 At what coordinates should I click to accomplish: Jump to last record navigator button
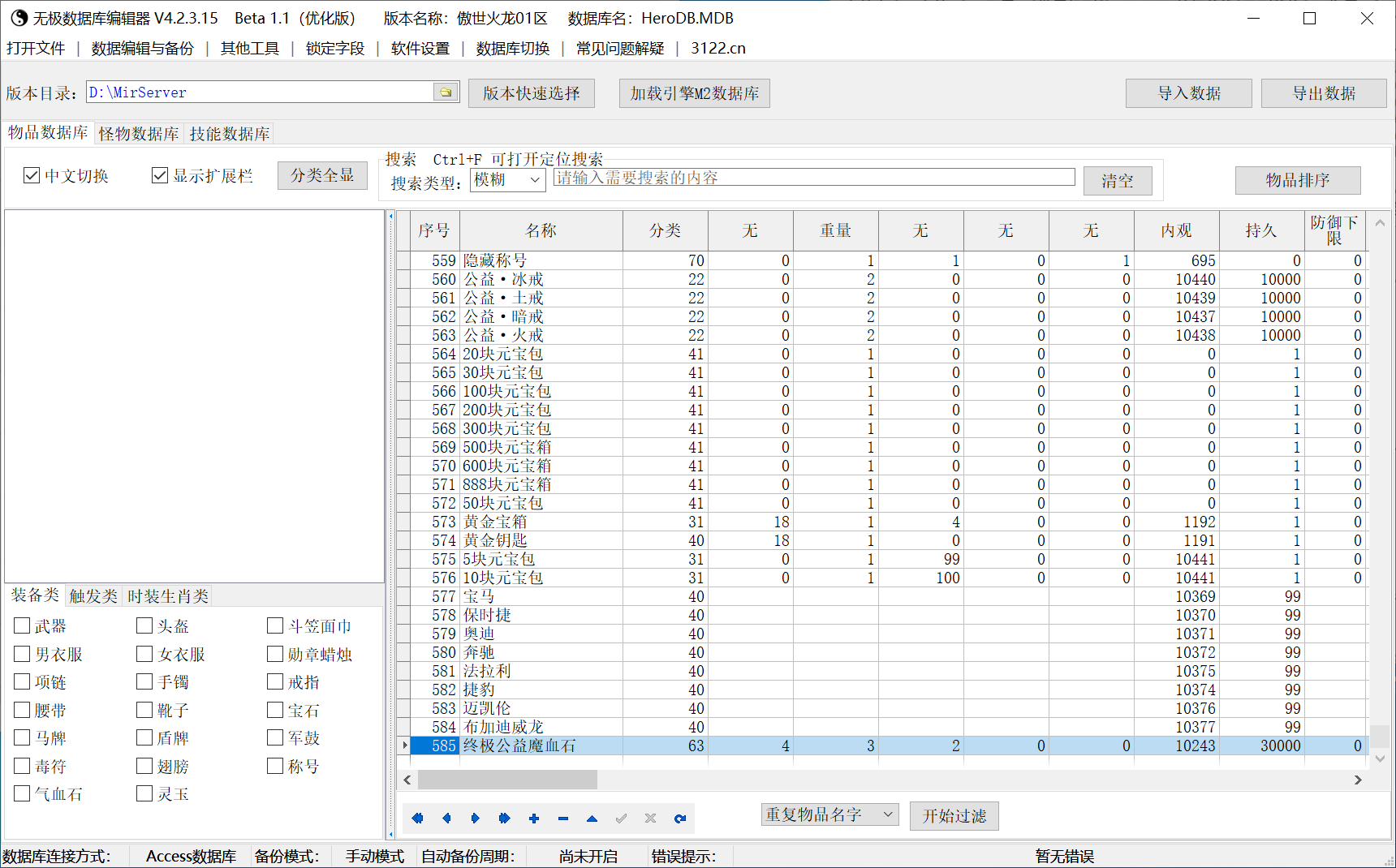pos(504,819)
